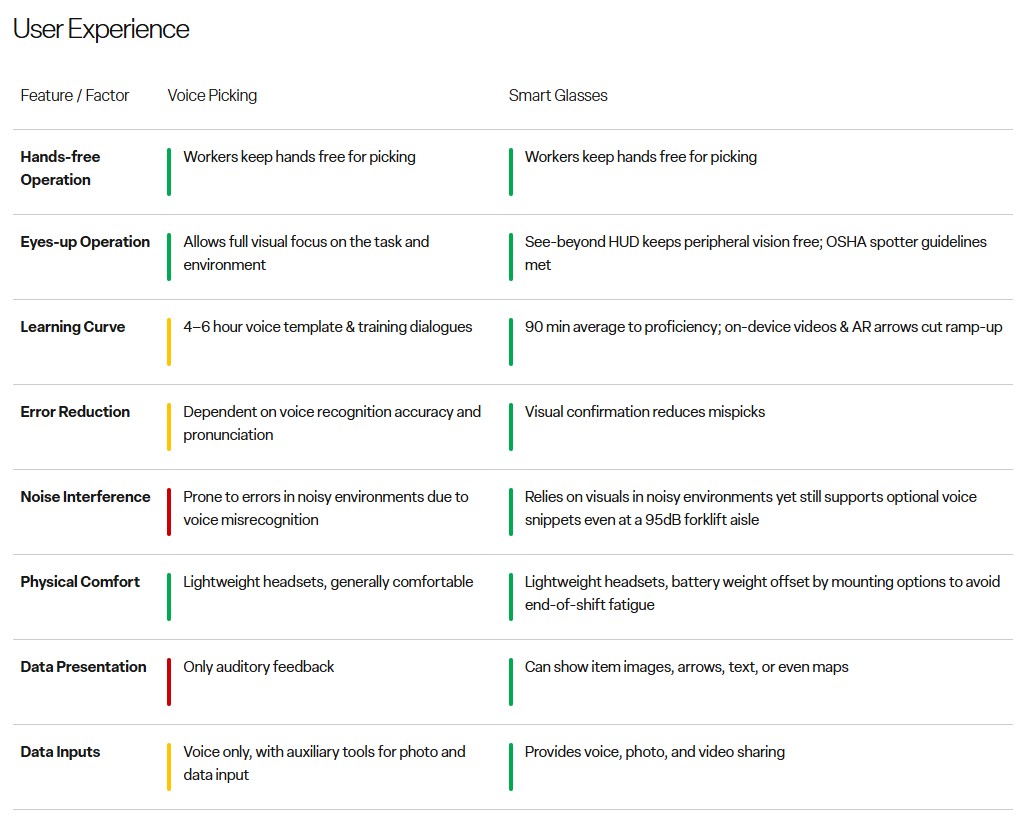Click the Data Presentation row label
The width and height of the screenshot is (1036, 825).
click(83, 667)
